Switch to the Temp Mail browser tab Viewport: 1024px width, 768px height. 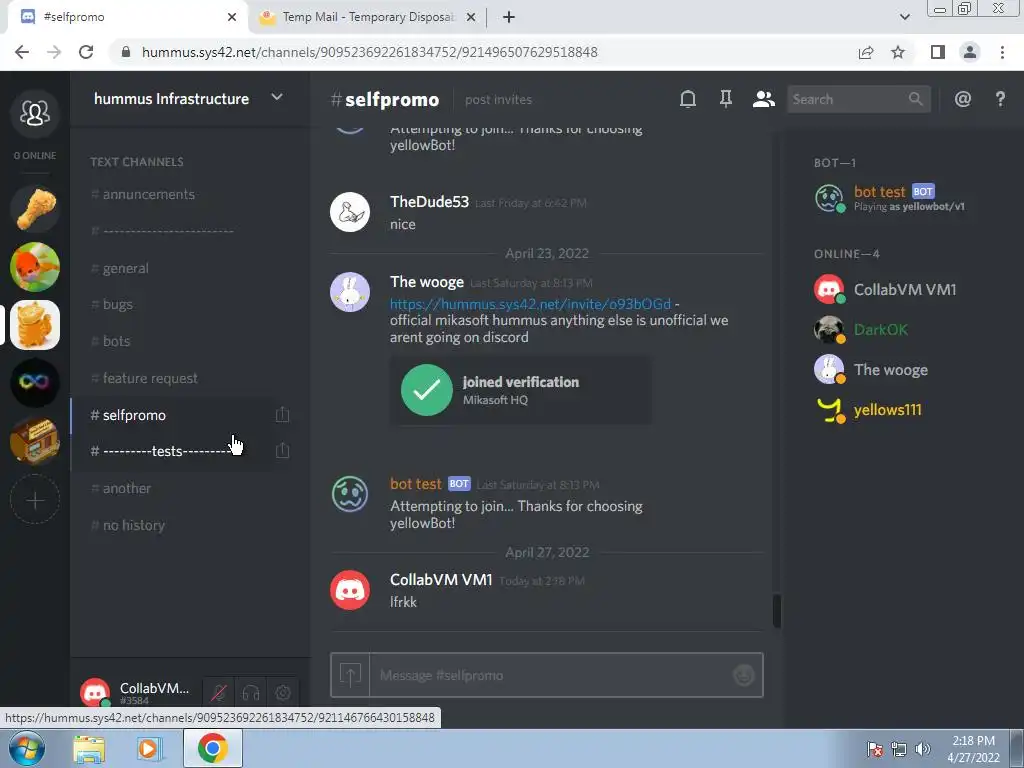(366, 17)
